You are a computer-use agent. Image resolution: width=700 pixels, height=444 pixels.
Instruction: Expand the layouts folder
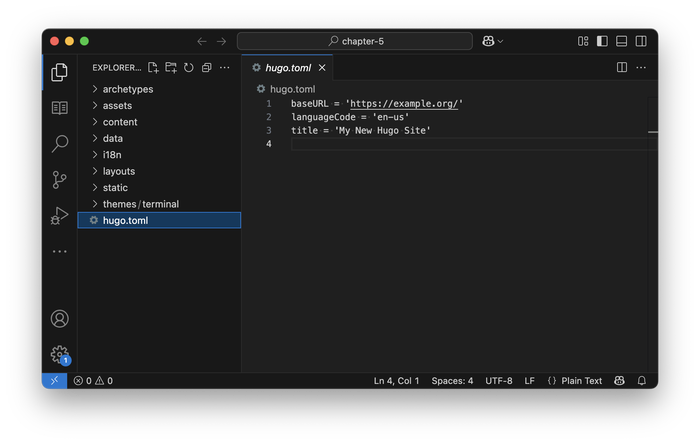tap(159, 171)
